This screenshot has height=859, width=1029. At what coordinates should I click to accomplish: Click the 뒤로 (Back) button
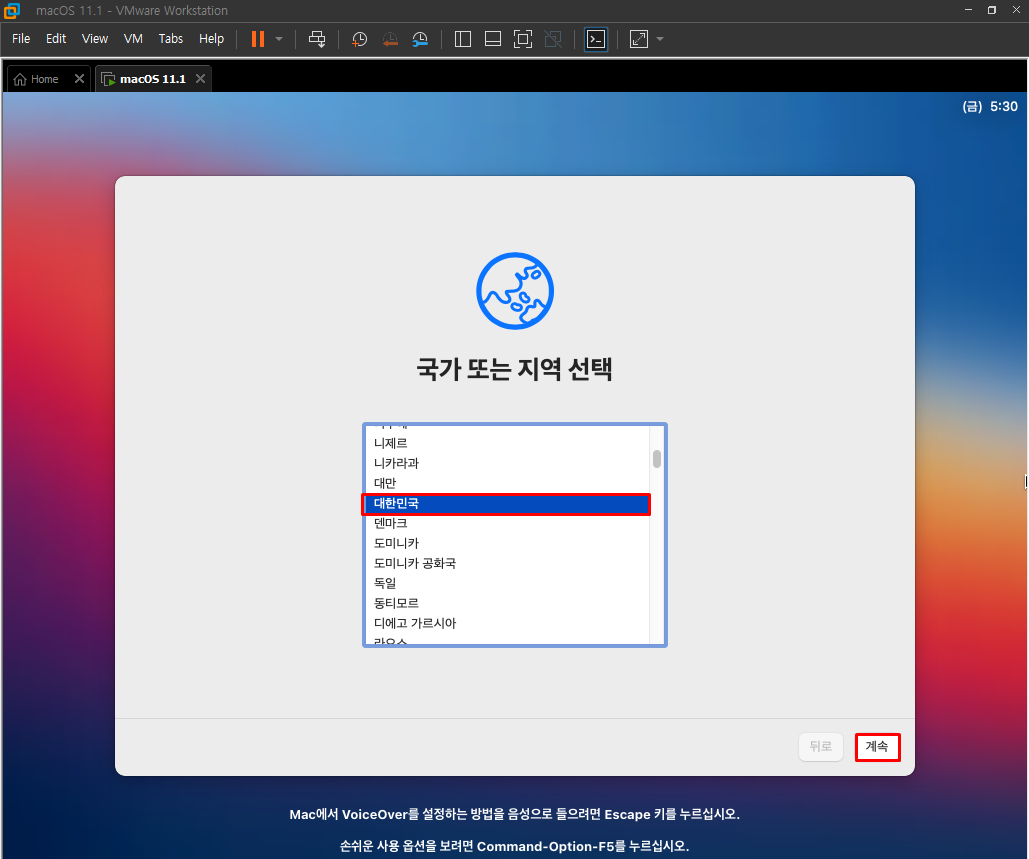pyautogui.click(x=820, y=747)
